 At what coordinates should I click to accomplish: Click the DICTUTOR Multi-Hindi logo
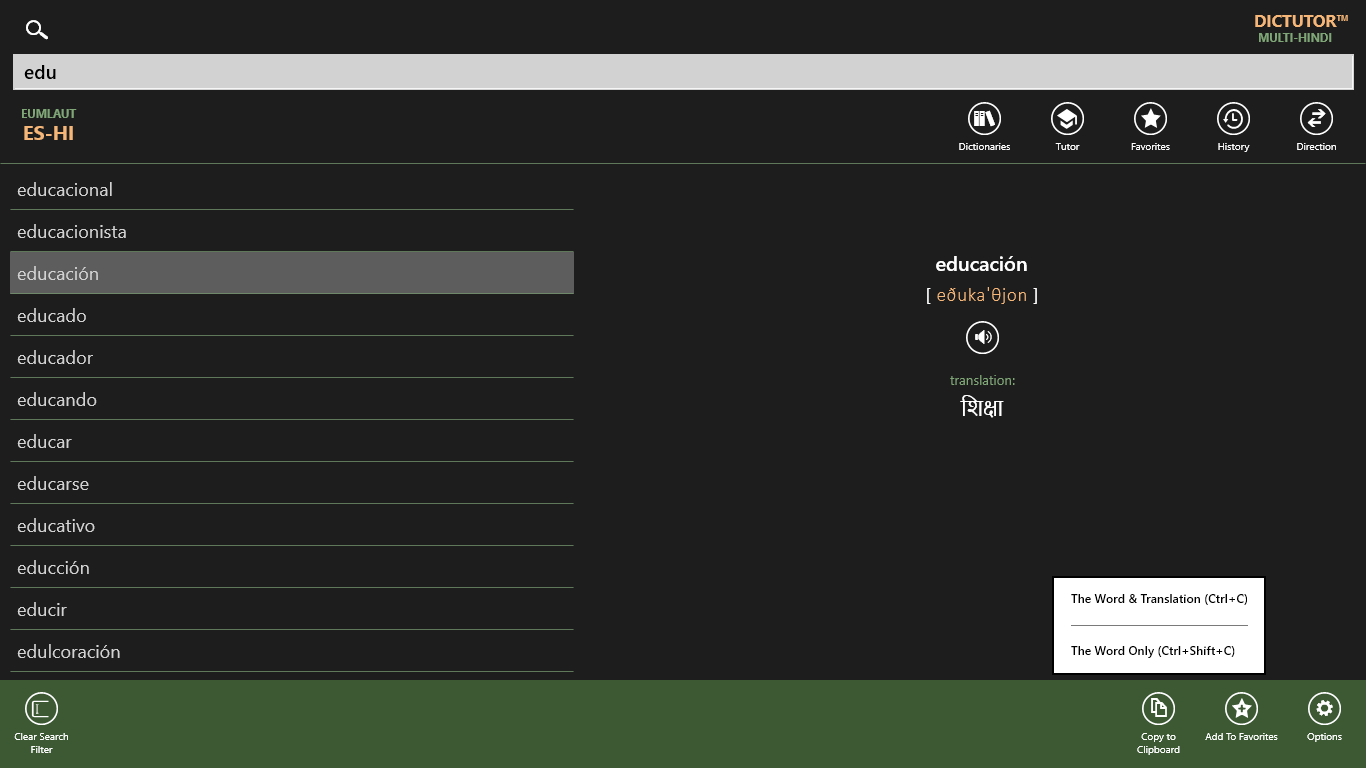[x=1301, y=28]
